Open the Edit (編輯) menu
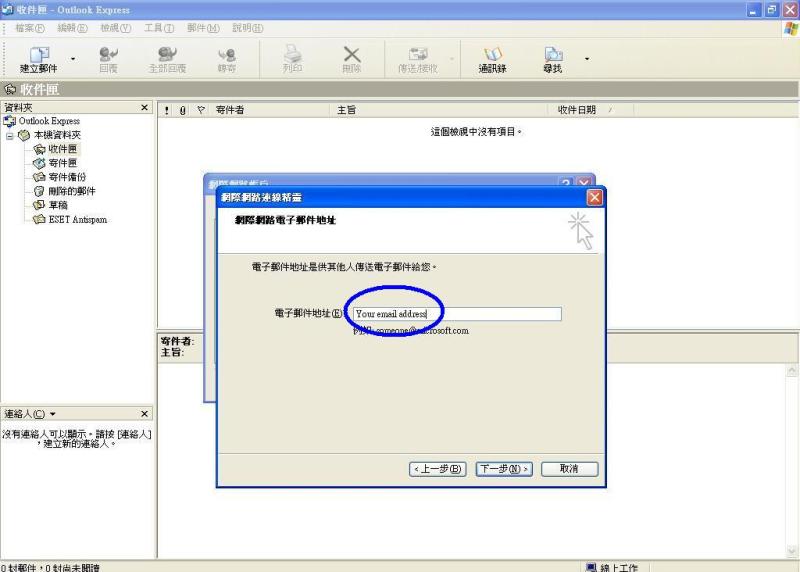The width and height of the screenshot is (800, 572). click(72, 28)
